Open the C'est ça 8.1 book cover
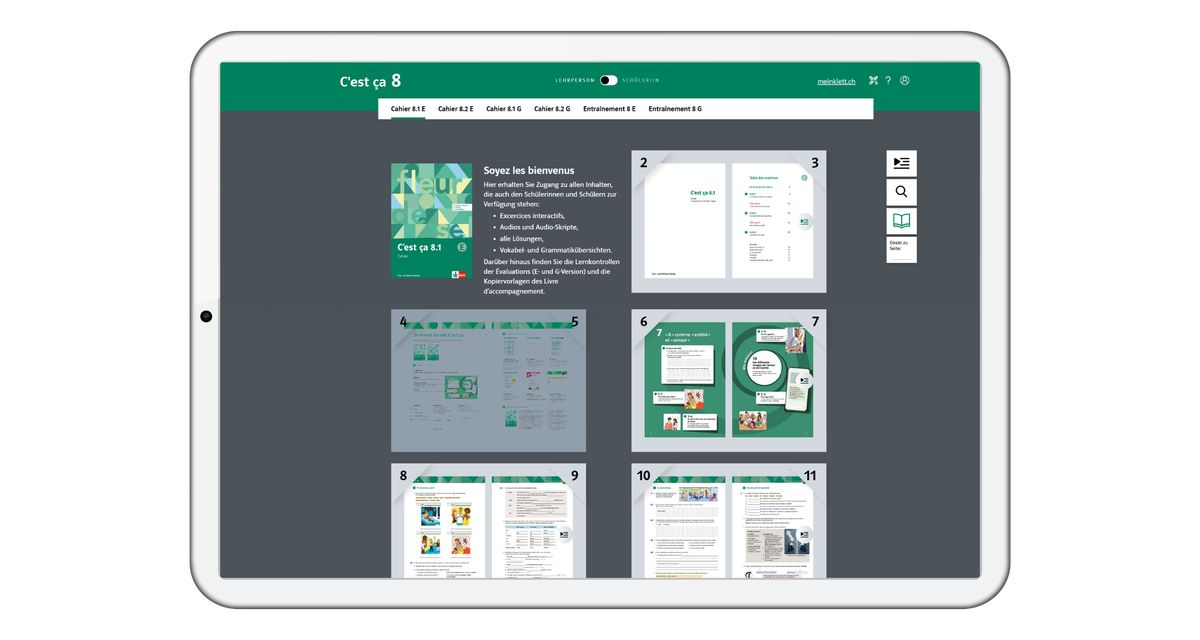Screen dimensions: 1200x640 coord(431,220)
